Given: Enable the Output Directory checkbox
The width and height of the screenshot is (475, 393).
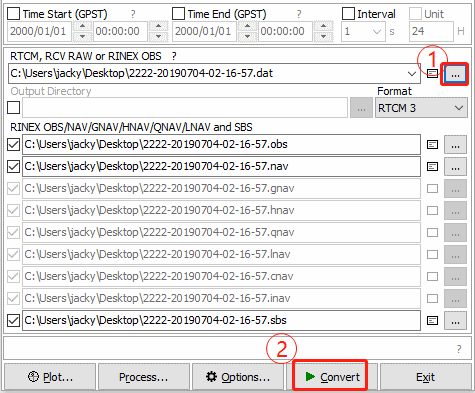Looking at the screenshot, I should (x=13, y=108).
